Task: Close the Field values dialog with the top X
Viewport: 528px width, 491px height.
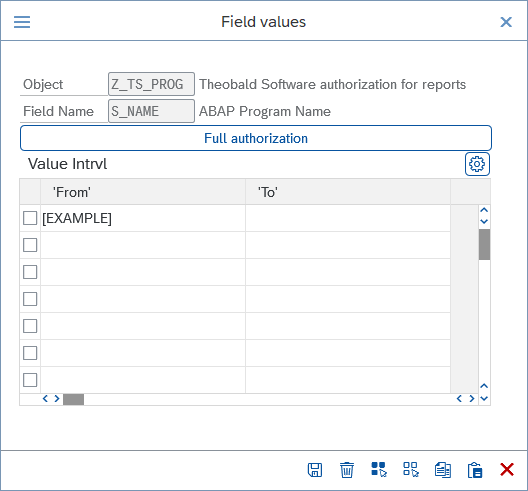Action: 506,22
